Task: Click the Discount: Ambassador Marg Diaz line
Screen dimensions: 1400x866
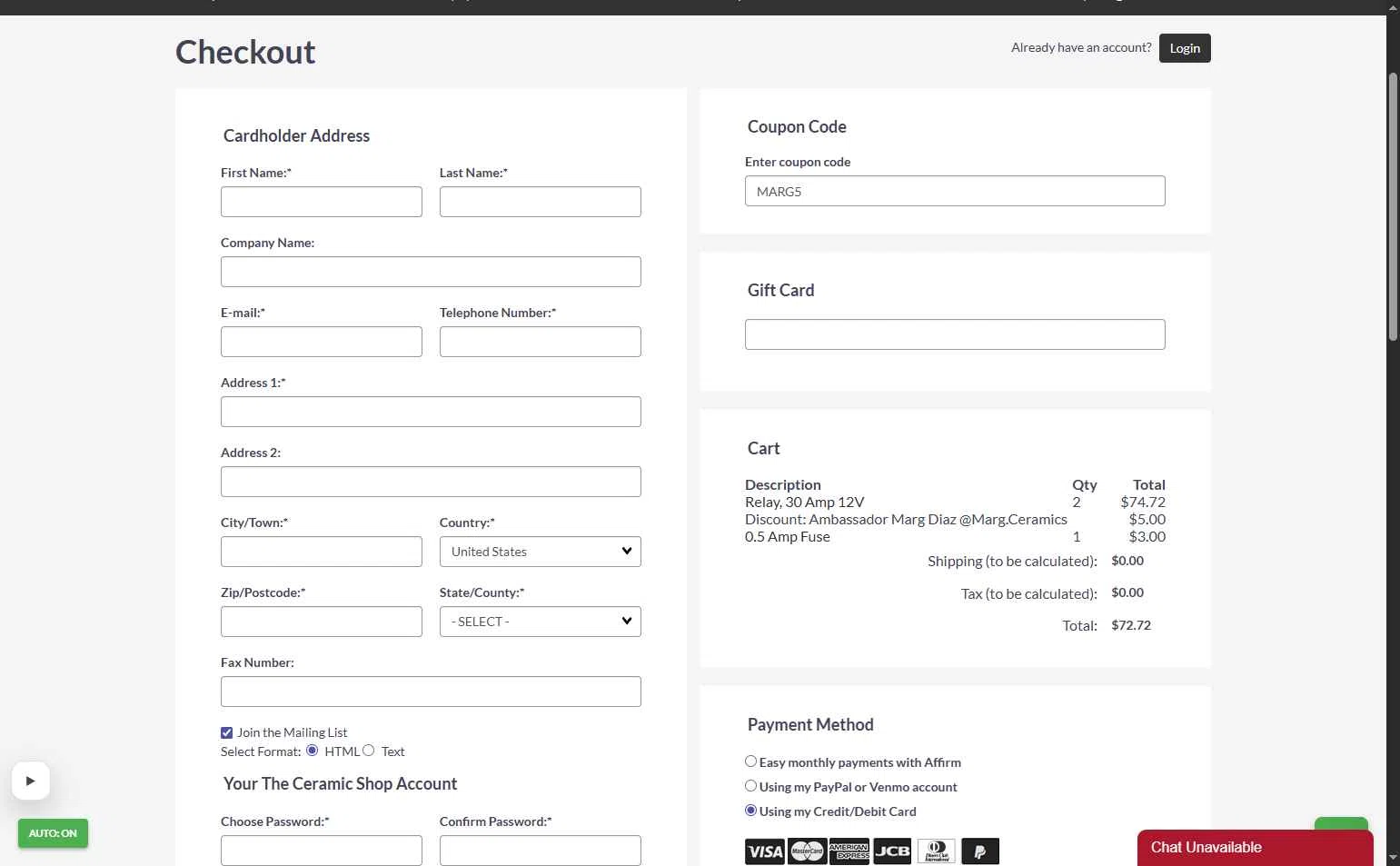Action: click(x=906, y=519)
